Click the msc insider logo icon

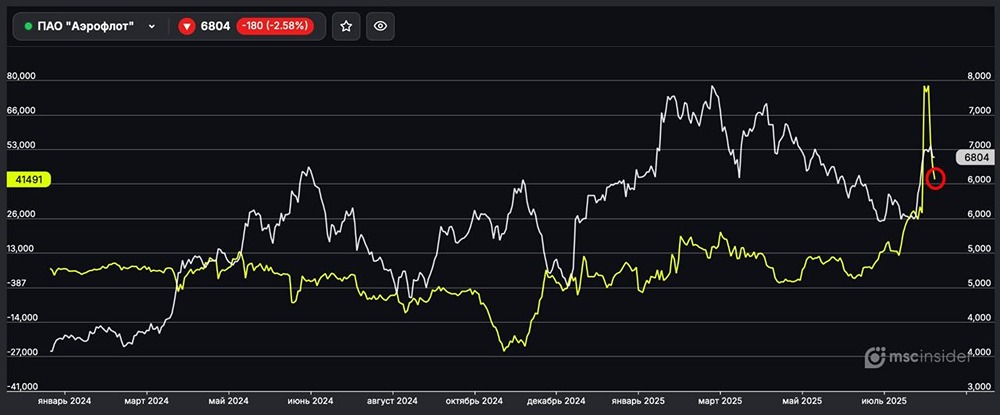874,357
